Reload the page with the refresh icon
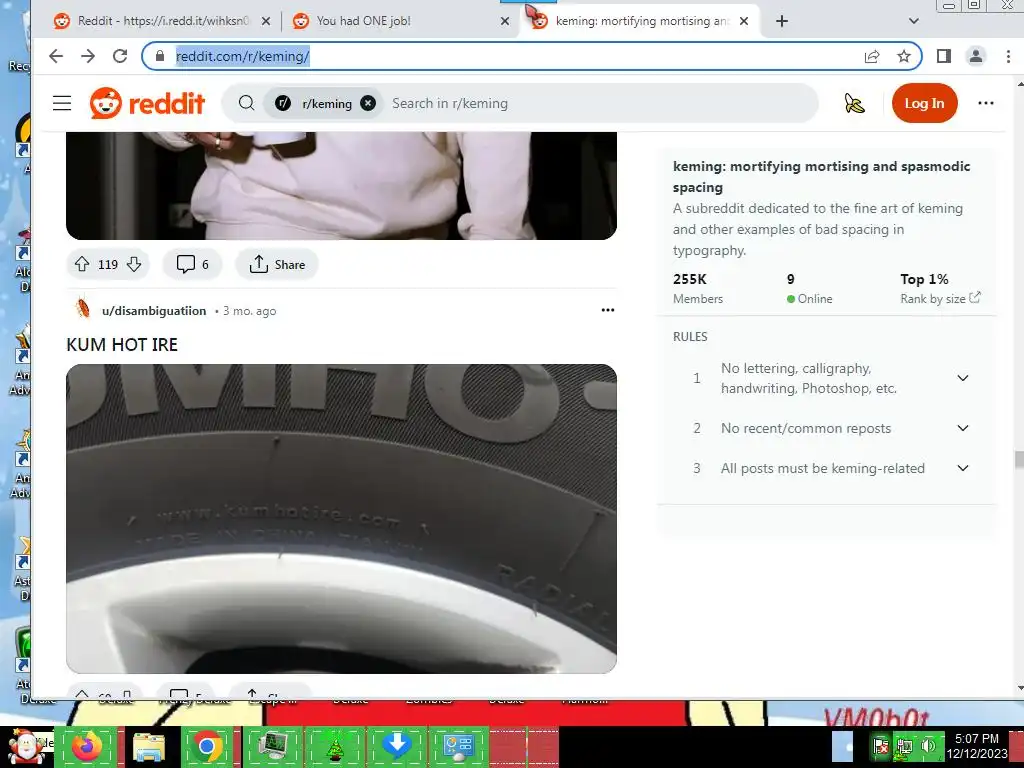Viewport: 1024px width, 768px height. pyautogui.click(x=120, y=56)
